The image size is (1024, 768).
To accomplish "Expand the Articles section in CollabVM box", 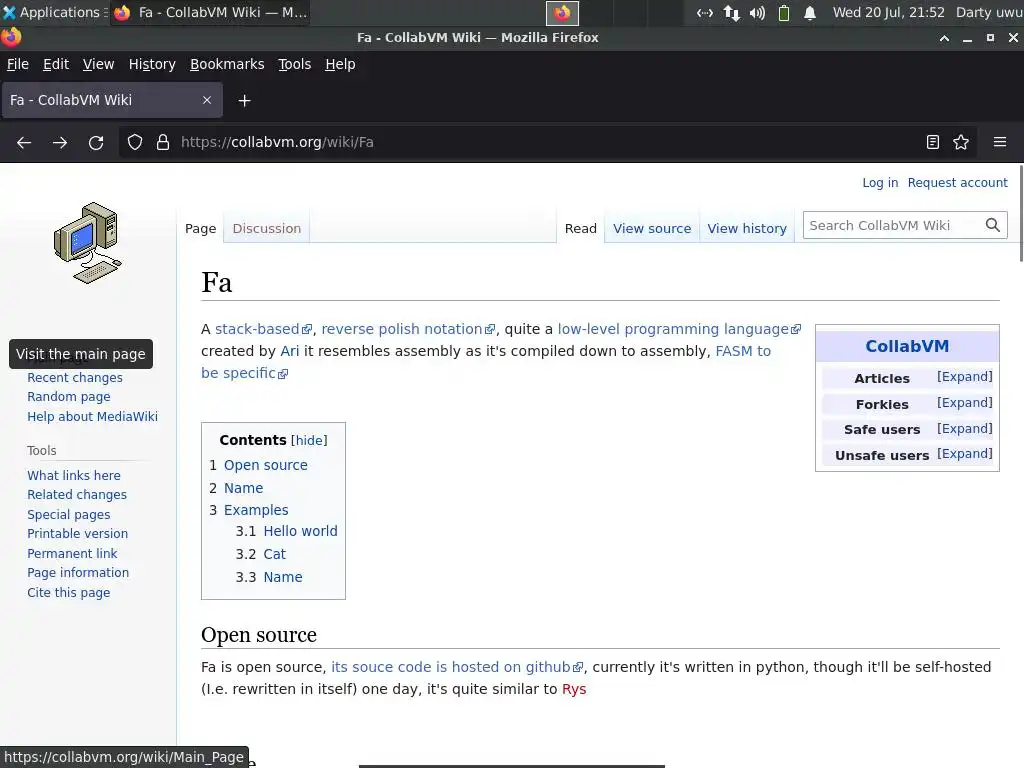I will (x=965, y=377).
